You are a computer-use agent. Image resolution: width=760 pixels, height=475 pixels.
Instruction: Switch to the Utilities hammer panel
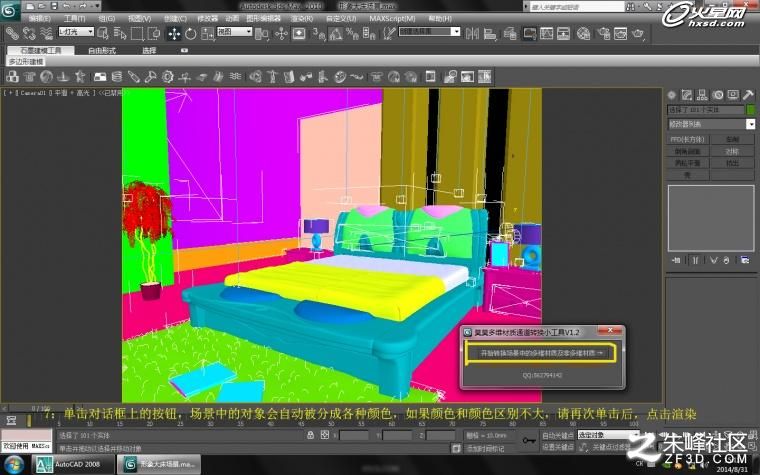[x=748, y=95]
